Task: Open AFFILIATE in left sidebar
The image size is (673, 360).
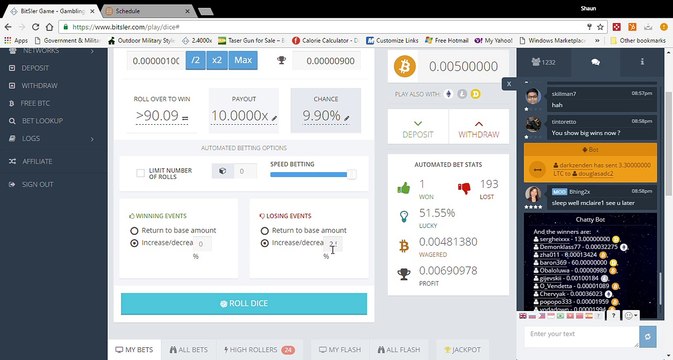Action: click(x=37, y=161)
